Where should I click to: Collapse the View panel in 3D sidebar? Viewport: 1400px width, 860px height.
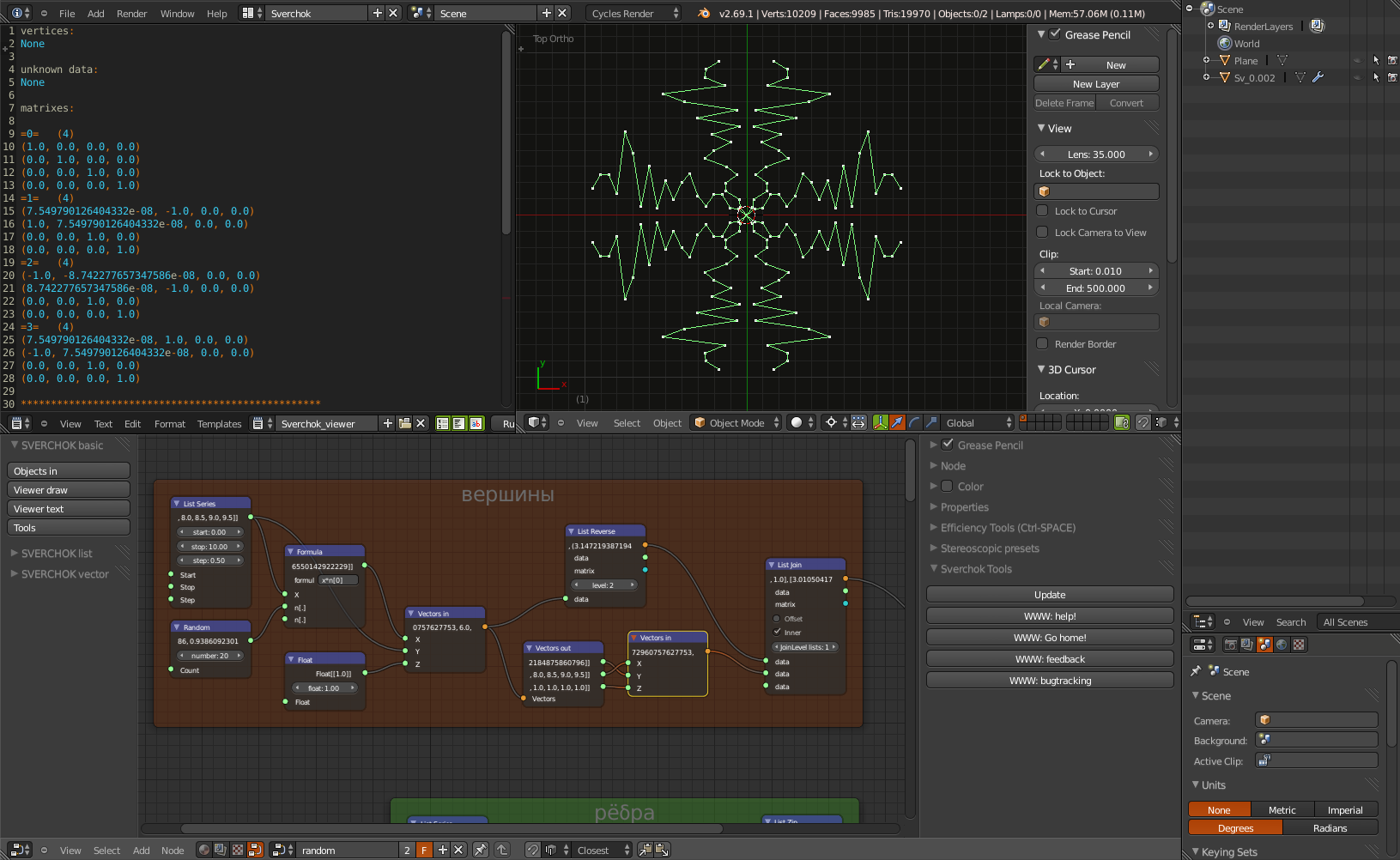click(1041, 129)
